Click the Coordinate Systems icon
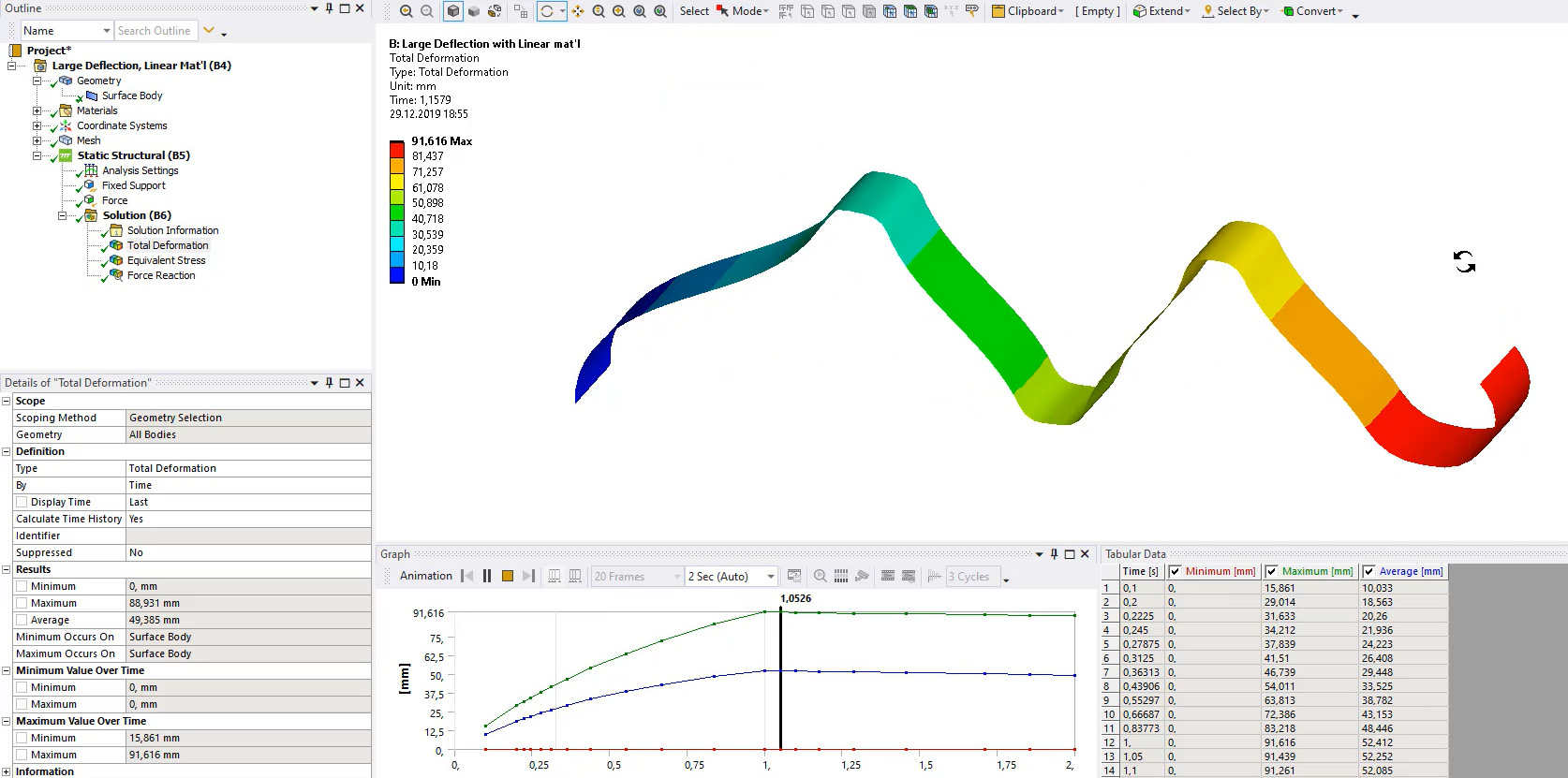Screen dimensions: 1568x778 [x=66, y=125]
